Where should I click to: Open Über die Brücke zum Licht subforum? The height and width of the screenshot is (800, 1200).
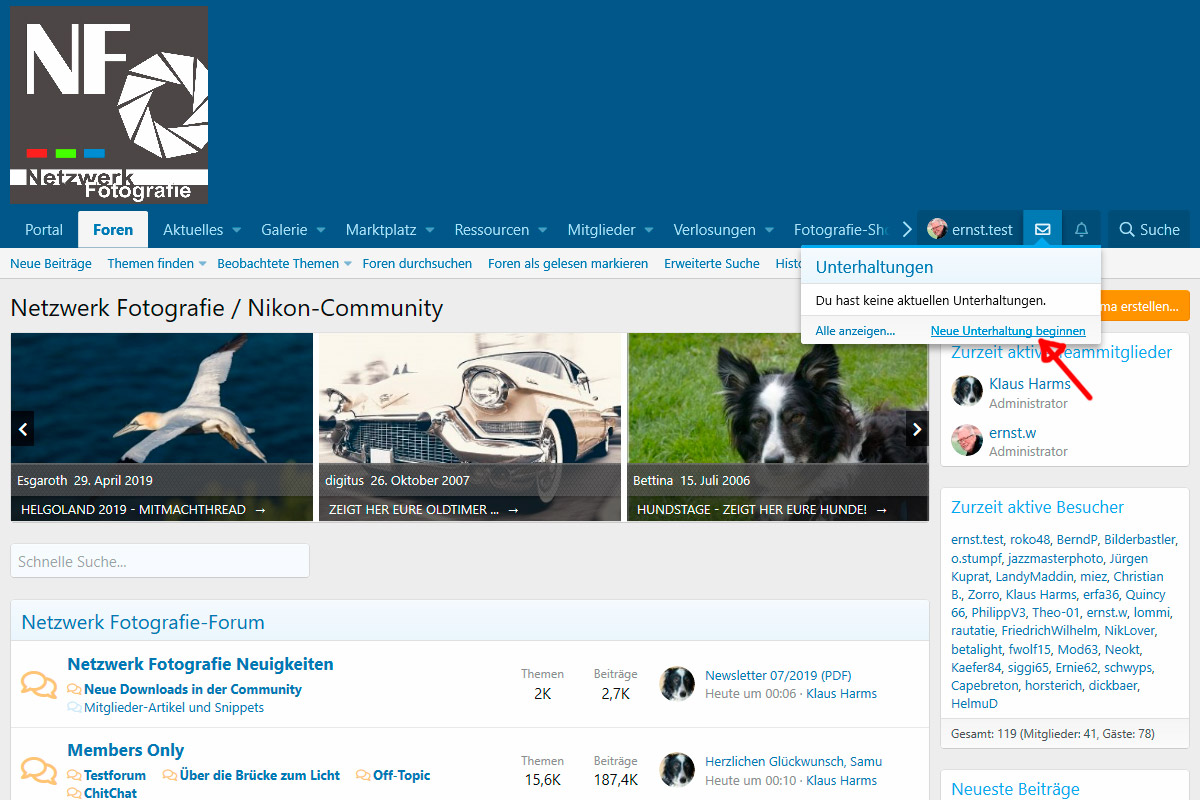tap(260, 775)
